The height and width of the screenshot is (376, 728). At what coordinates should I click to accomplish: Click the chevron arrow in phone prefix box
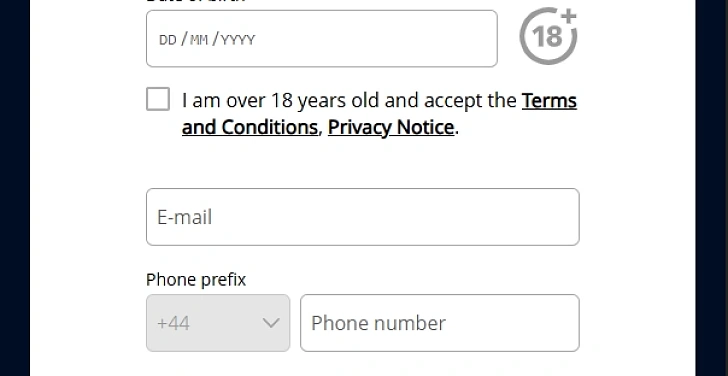pyautogui.click(x=271, y=323)
